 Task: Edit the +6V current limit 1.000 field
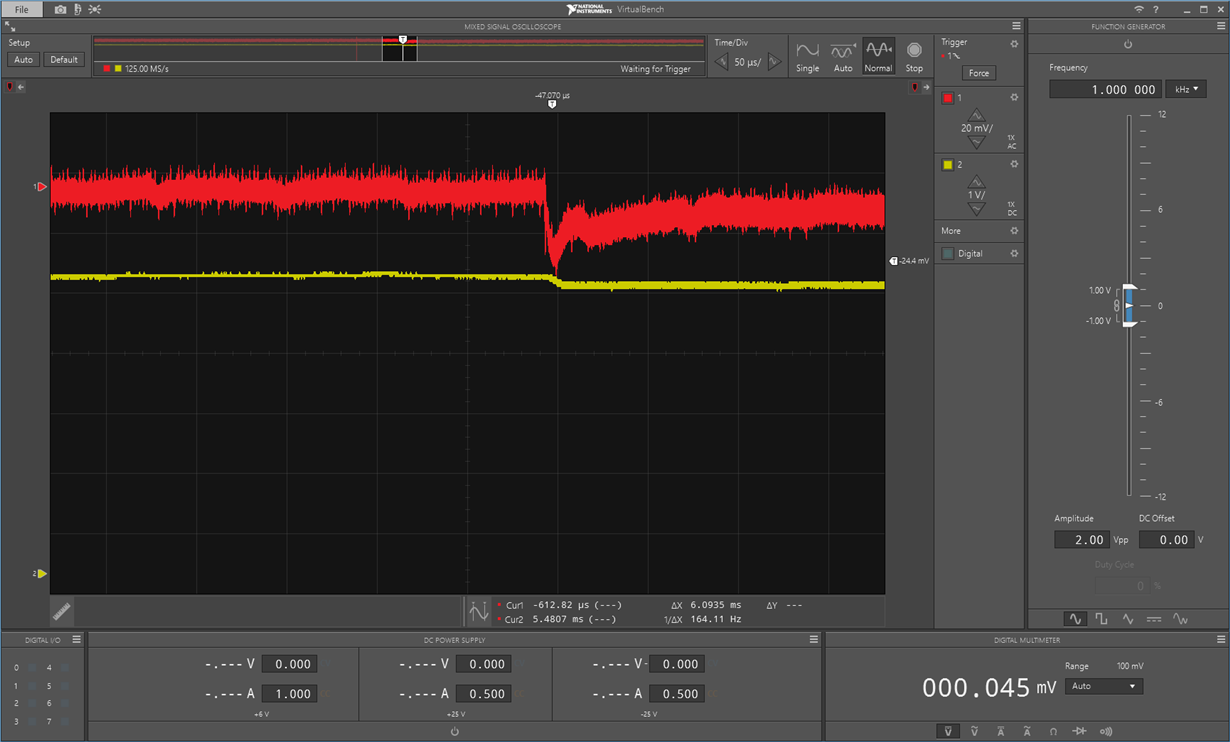(290, 694)
